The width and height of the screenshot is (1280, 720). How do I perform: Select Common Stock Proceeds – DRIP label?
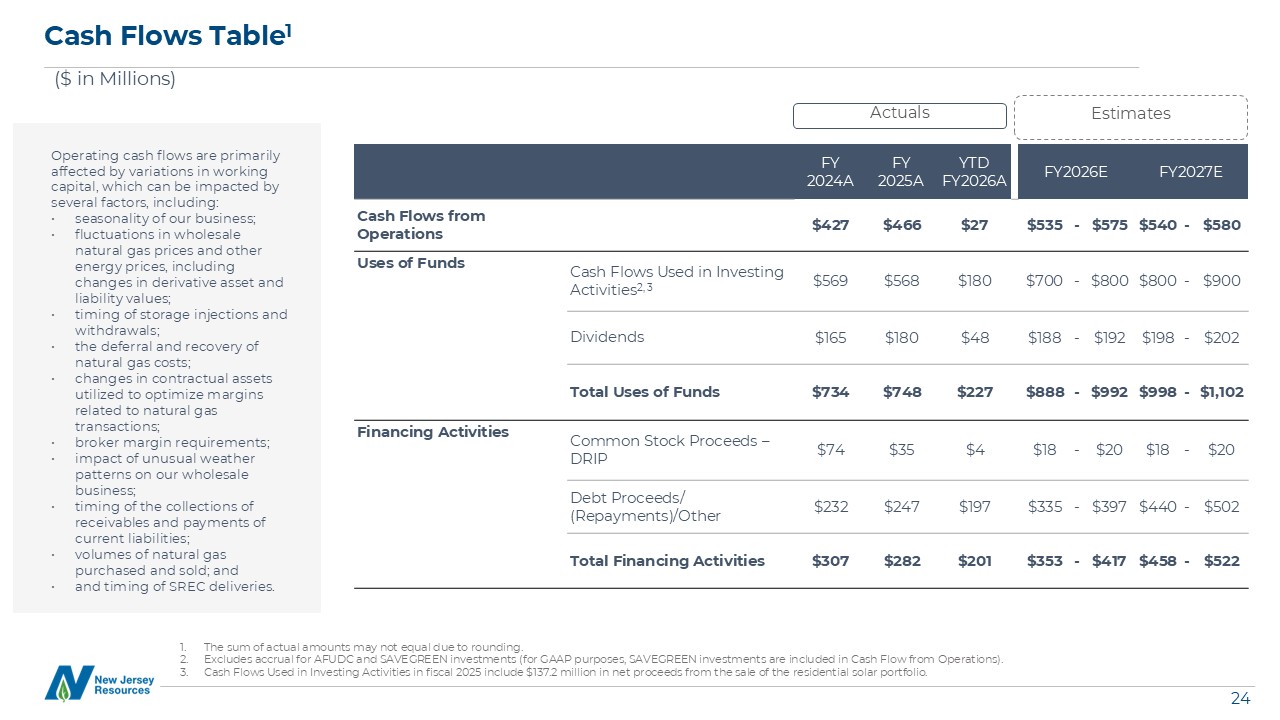coord(669,450)
